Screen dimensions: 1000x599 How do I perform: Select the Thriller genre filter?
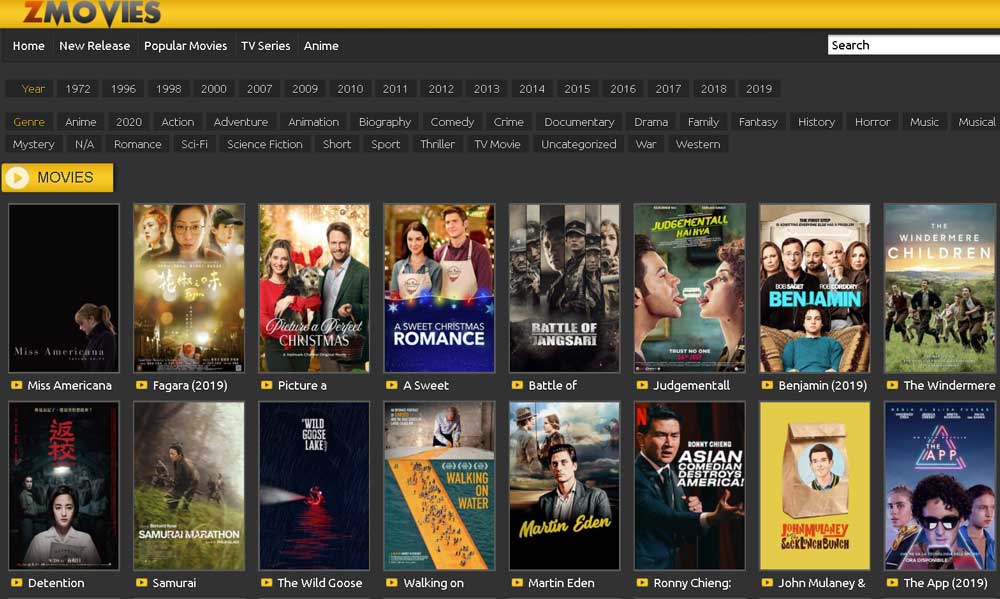coord(437,144)
